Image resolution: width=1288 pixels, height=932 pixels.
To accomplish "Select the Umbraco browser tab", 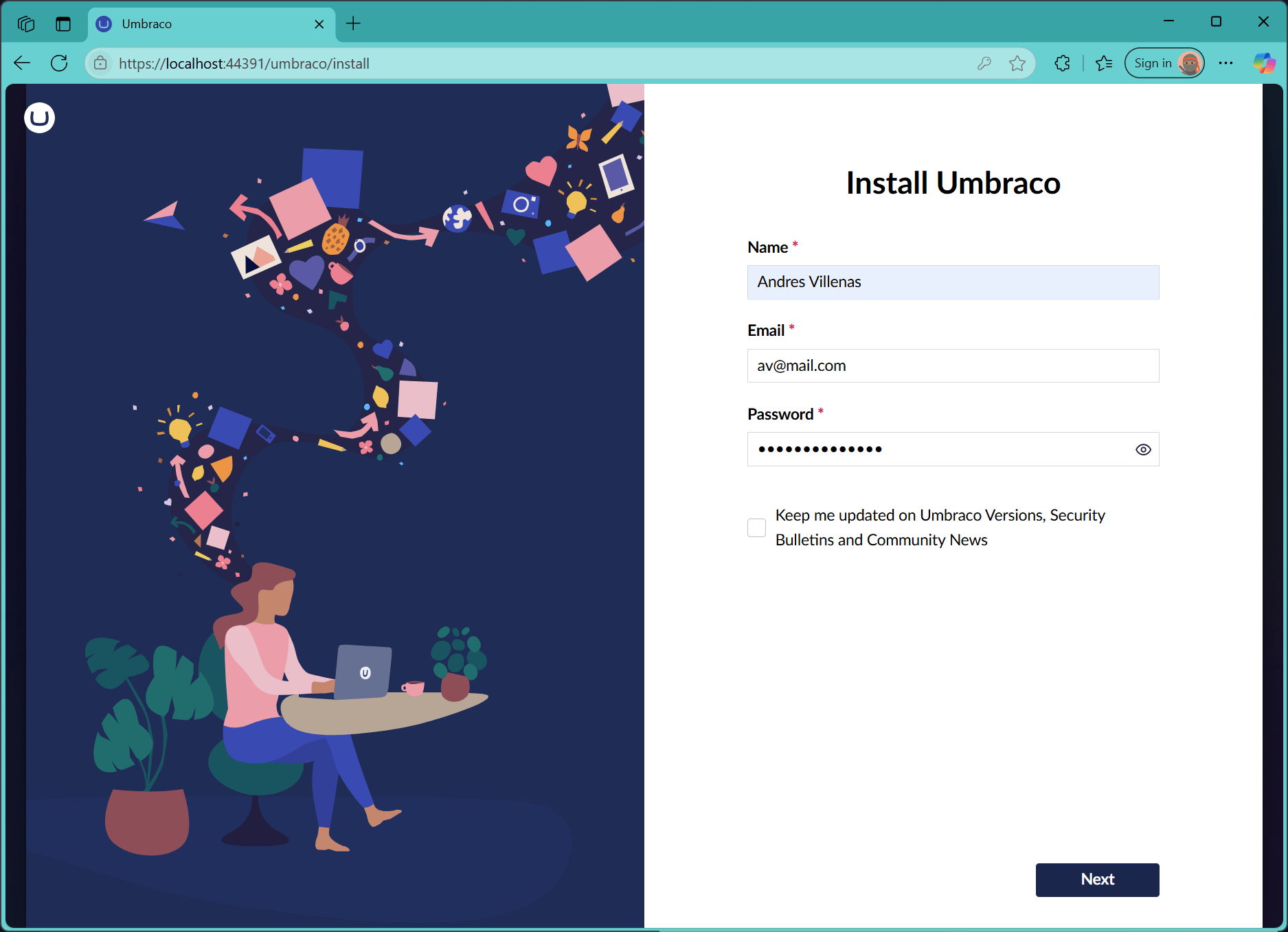I will 212,24.
